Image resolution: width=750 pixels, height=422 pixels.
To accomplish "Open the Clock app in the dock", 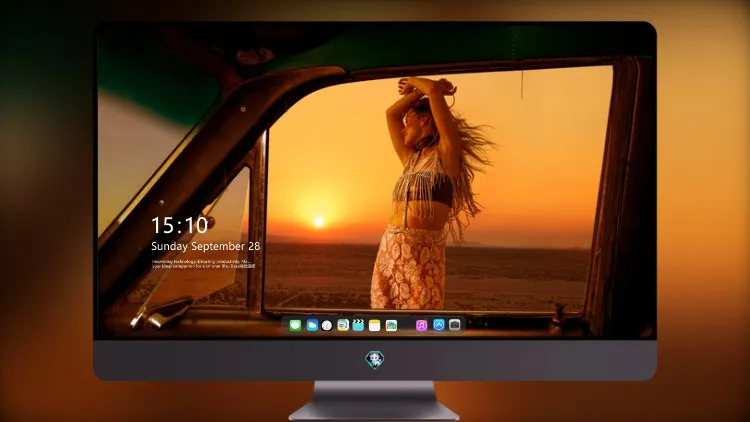I will point(327,325).
